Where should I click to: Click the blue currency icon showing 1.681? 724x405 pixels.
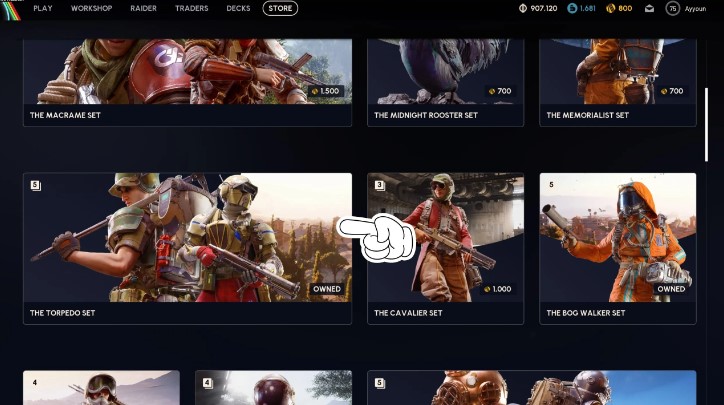tap(572, 8)
